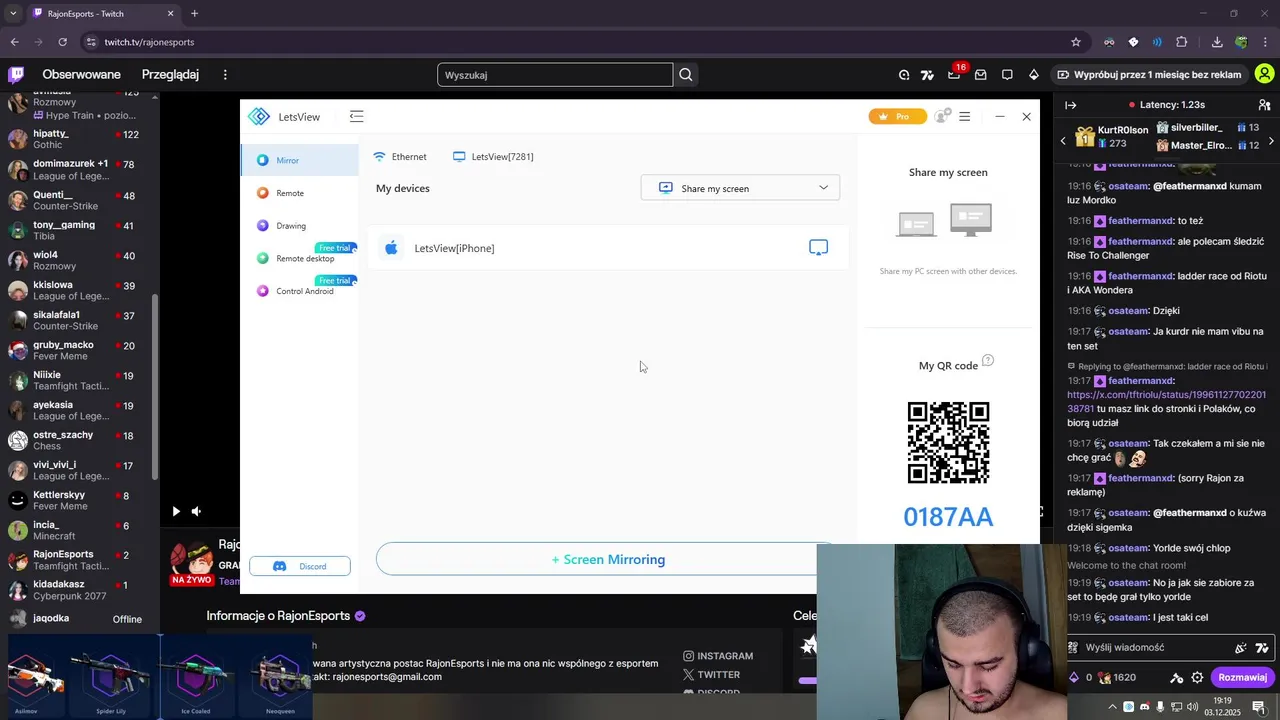Open the chat emote picker party icon

(x=1241, y=647)
